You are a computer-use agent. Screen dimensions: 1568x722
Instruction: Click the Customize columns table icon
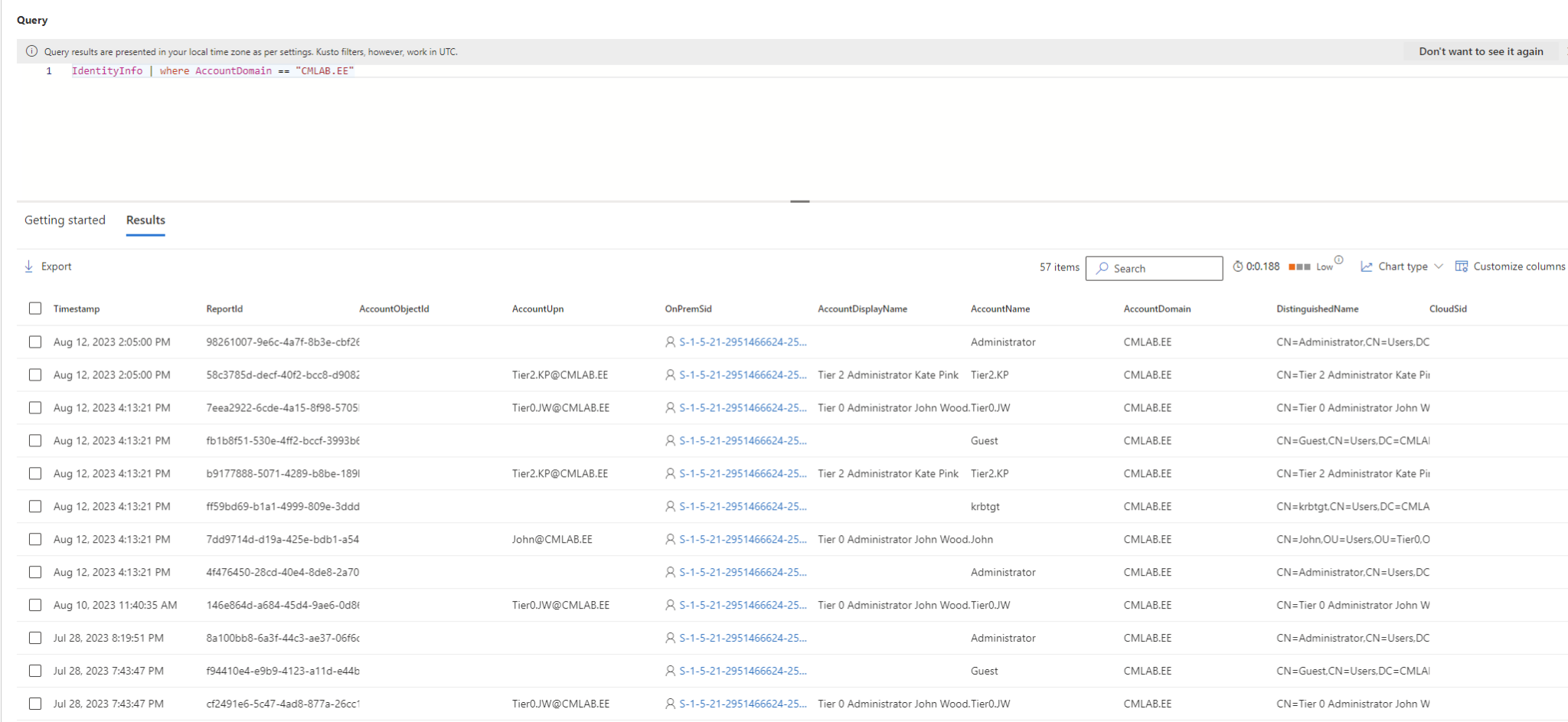(1462, 266)
